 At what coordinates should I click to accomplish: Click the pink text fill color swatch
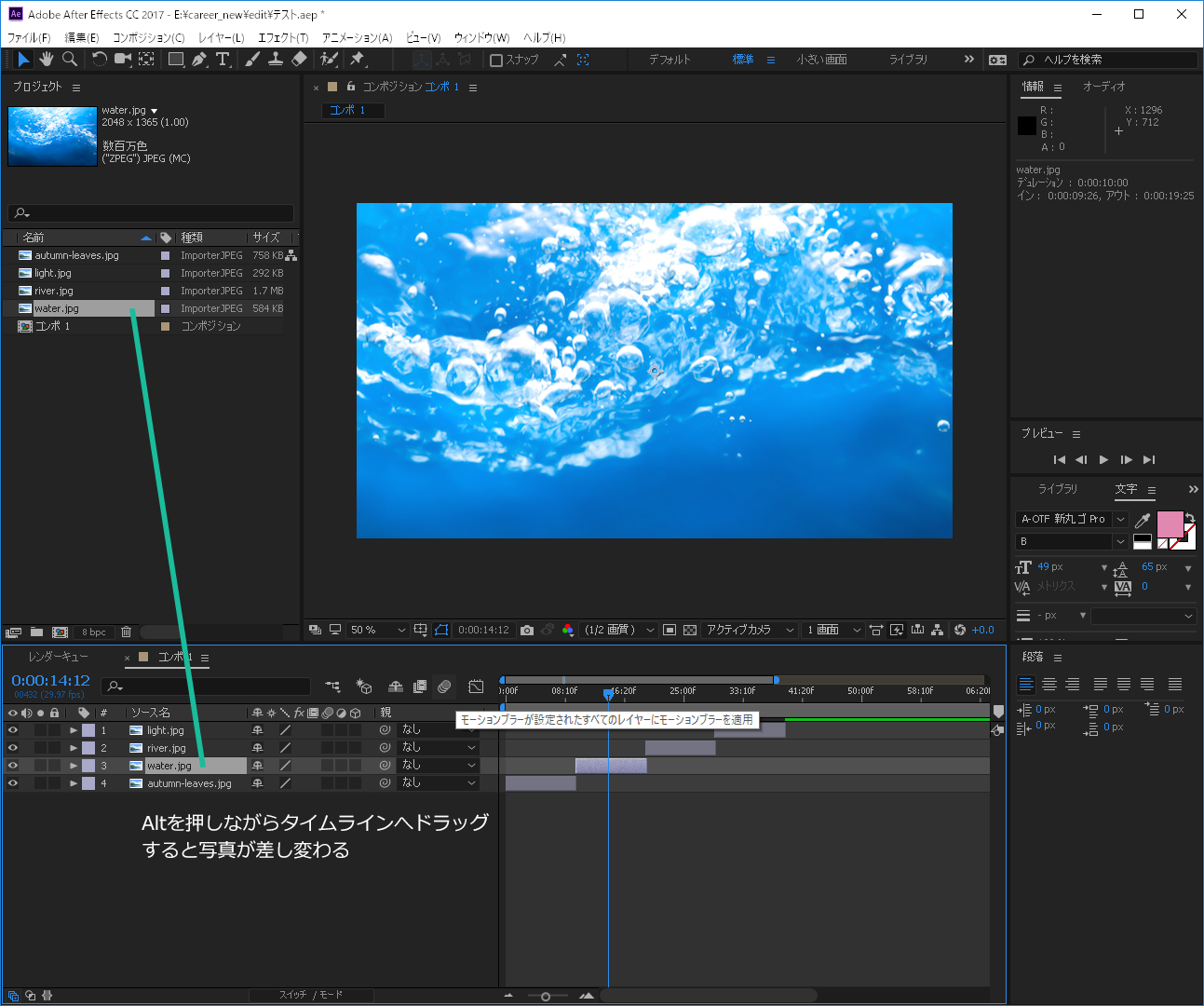(x=1169, y=523)
